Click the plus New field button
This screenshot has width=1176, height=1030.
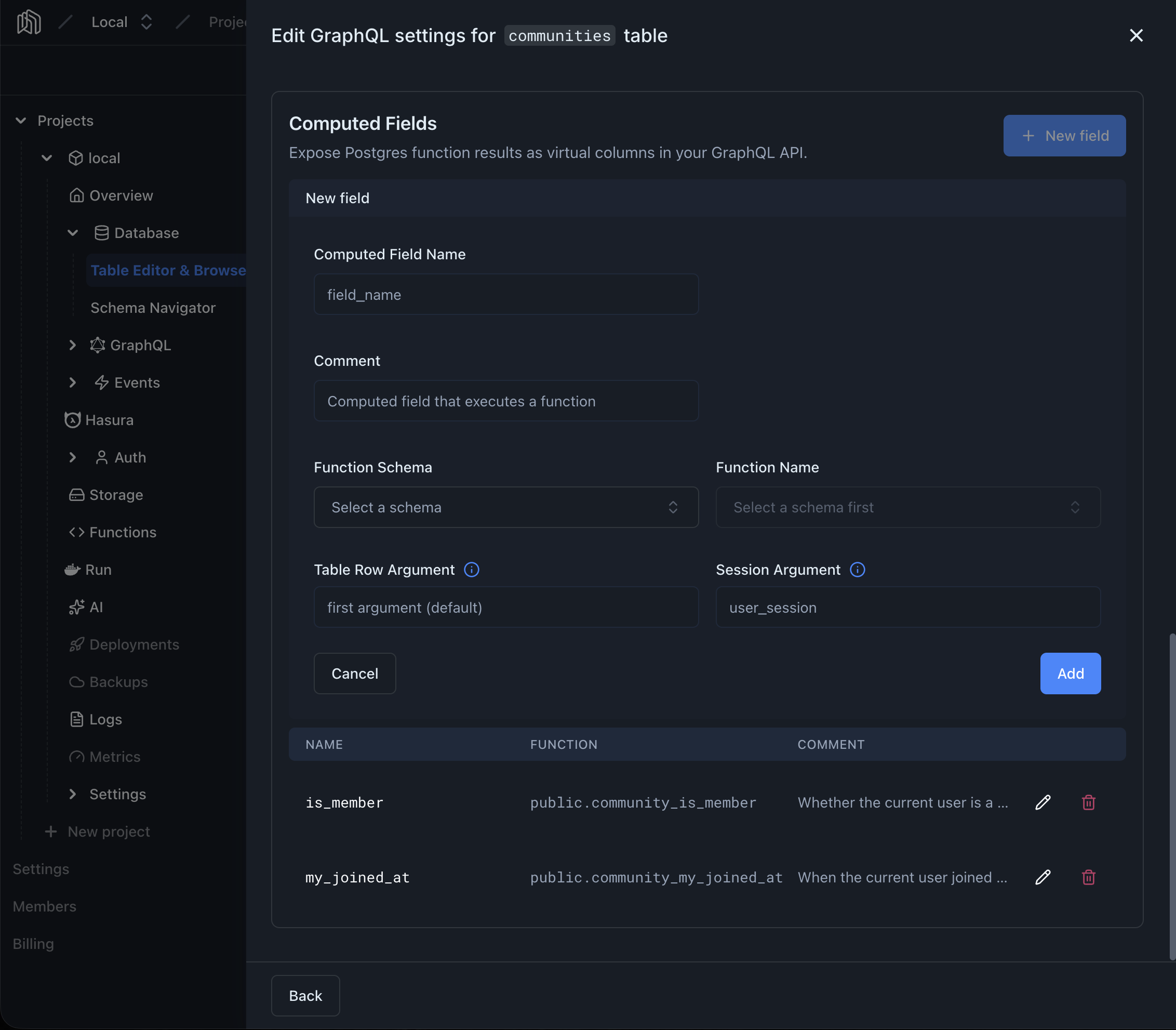coord(1064,136)
